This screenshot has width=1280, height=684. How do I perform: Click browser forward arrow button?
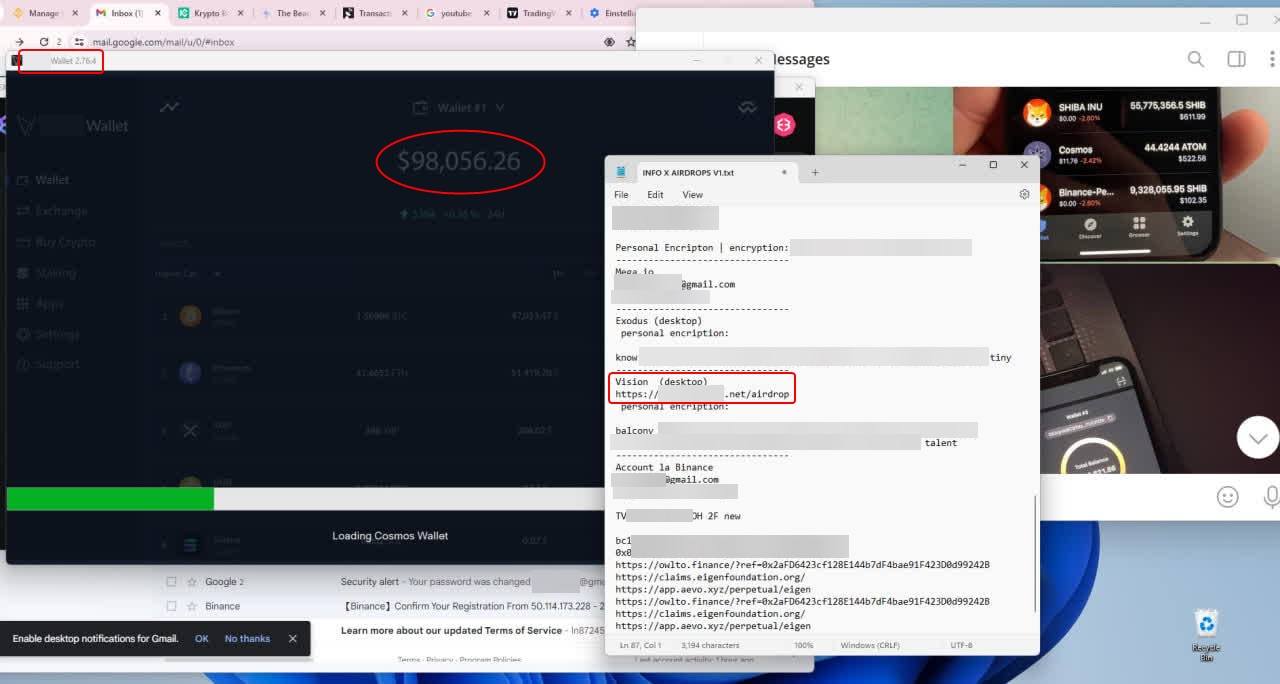19,42
